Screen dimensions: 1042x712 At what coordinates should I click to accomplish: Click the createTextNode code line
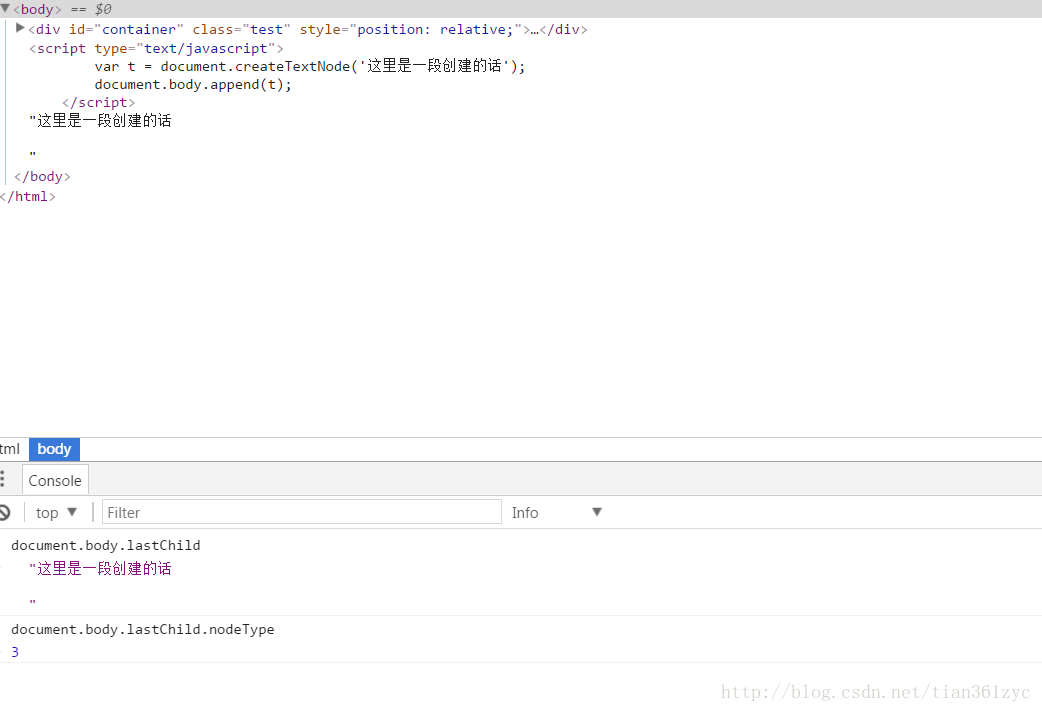tap(310, 66)
